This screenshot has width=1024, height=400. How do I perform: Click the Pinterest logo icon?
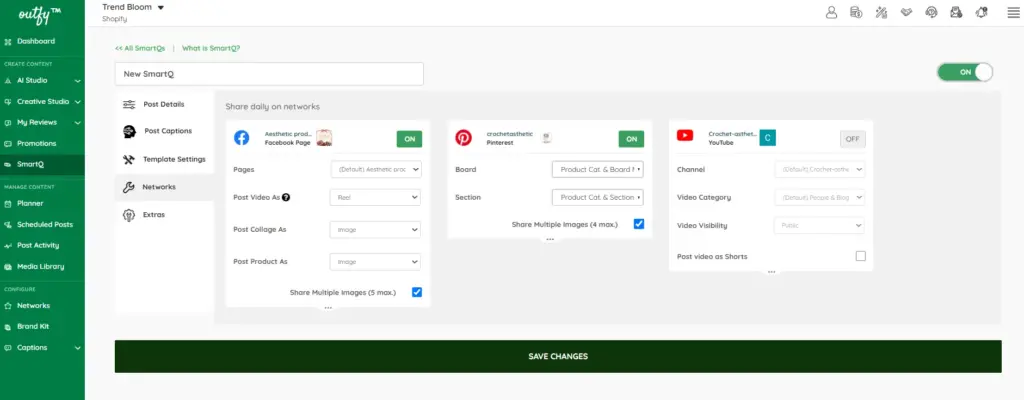tap(463, 137)
